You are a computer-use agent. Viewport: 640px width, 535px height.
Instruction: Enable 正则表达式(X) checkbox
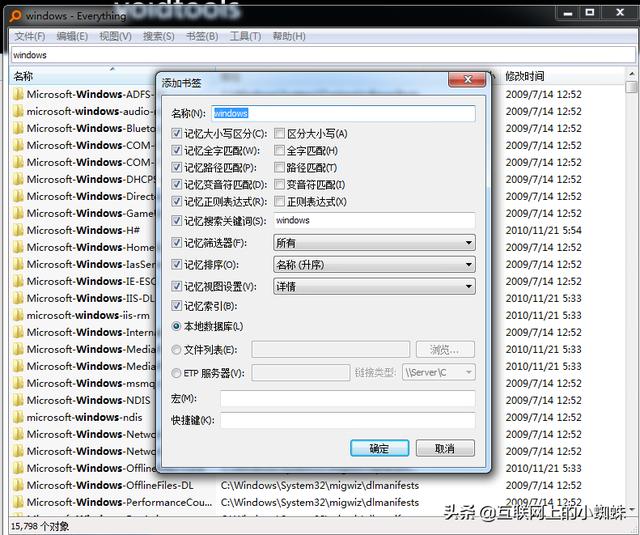tap(279, 201)
